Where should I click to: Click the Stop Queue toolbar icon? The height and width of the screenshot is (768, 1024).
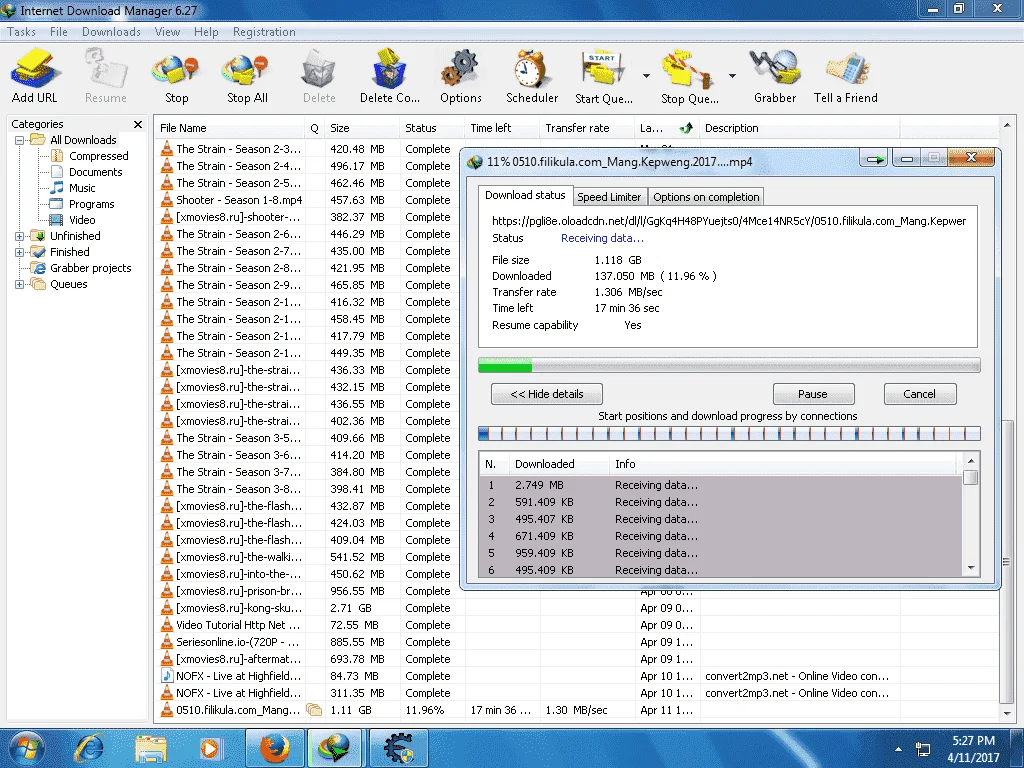689,75
